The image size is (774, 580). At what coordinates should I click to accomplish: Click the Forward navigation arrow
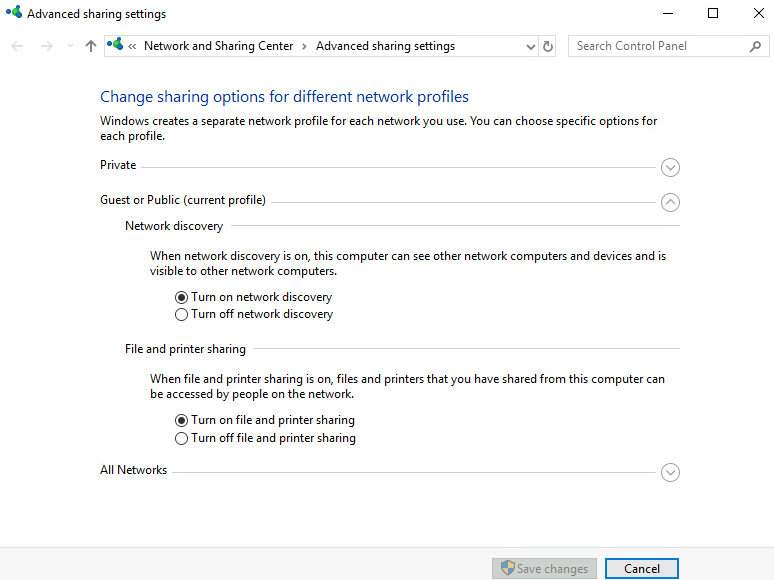[46, 46]
